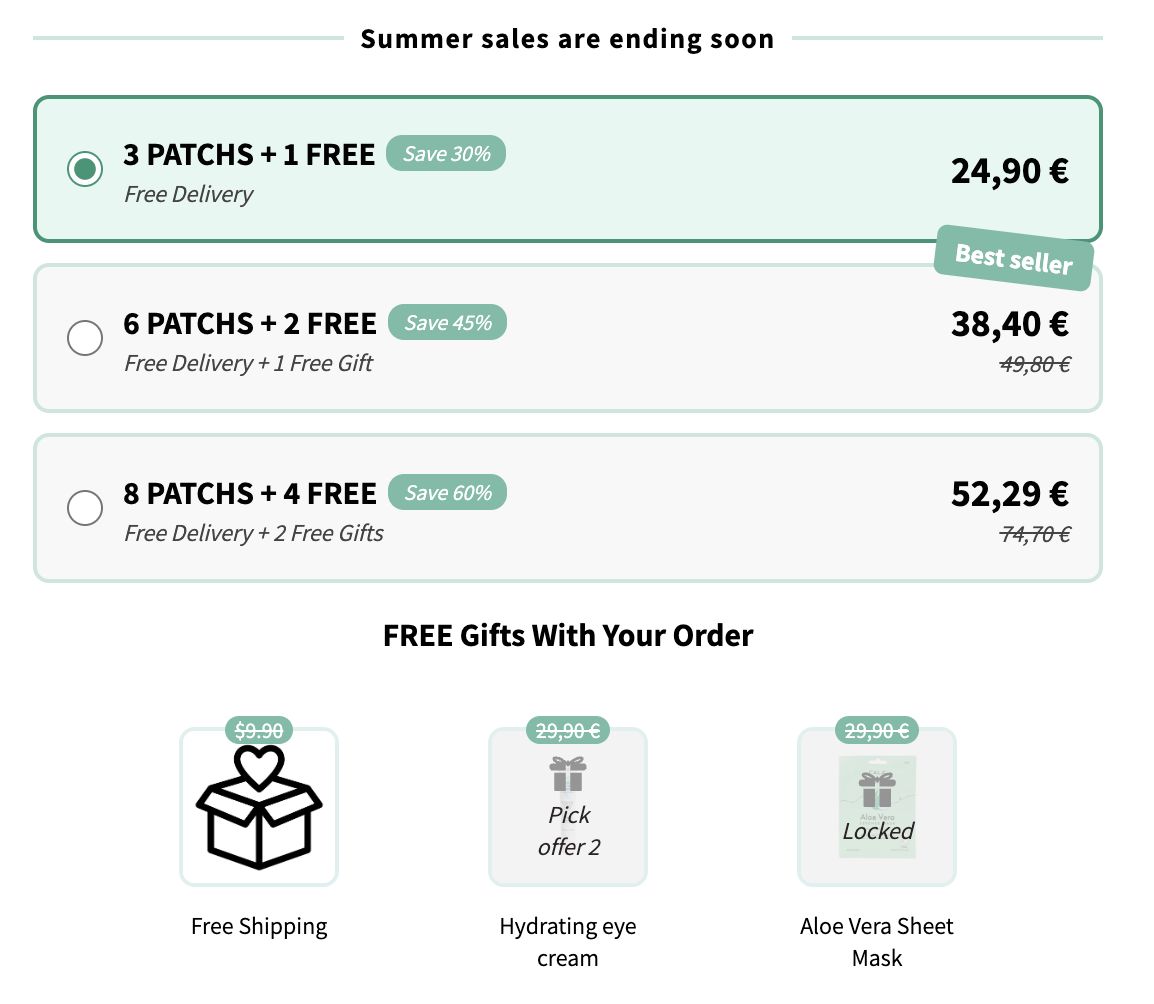
Task: Click the "Save 60%" badge
Action: 447,492
